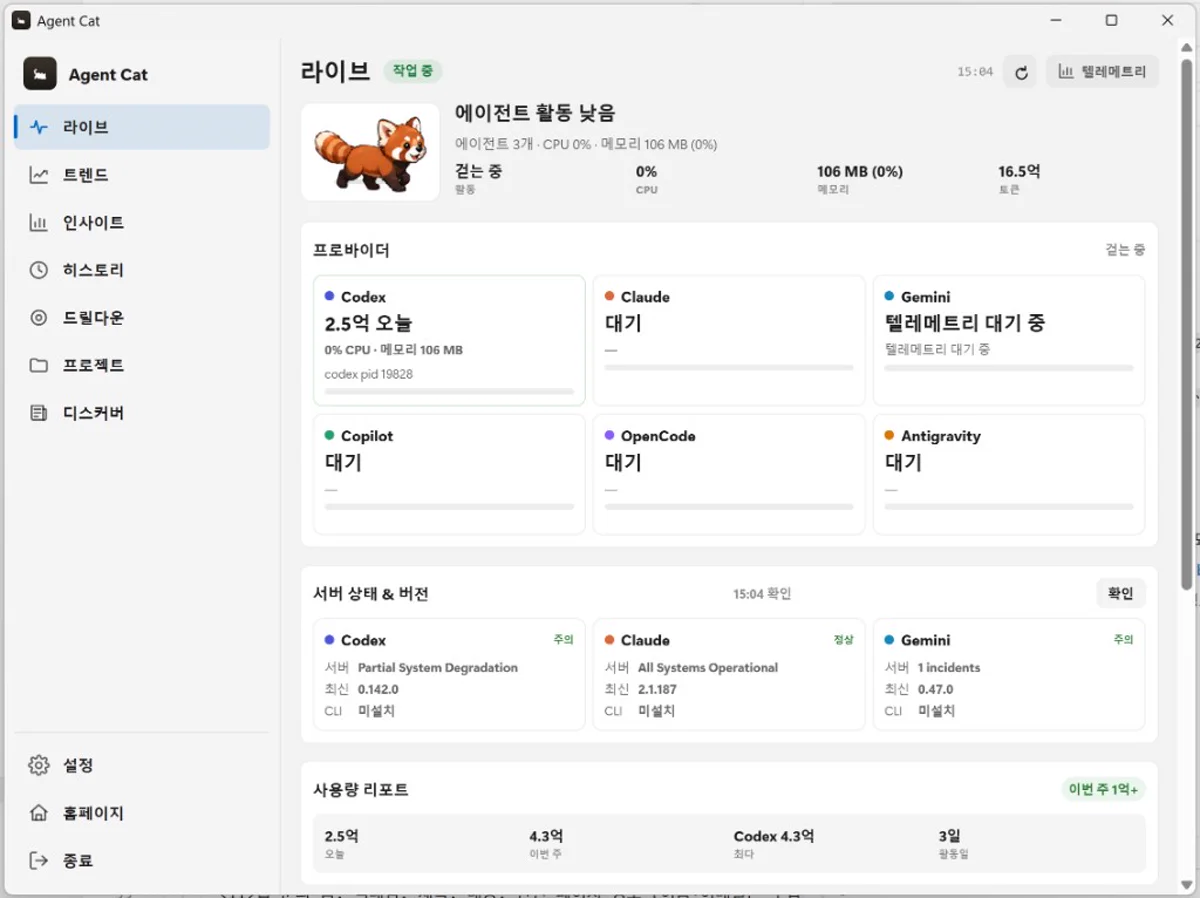The height and width of the screenshot is (898, 1200).
Task: Click the Gemini version 0.47.0
Action: (935, 690)
